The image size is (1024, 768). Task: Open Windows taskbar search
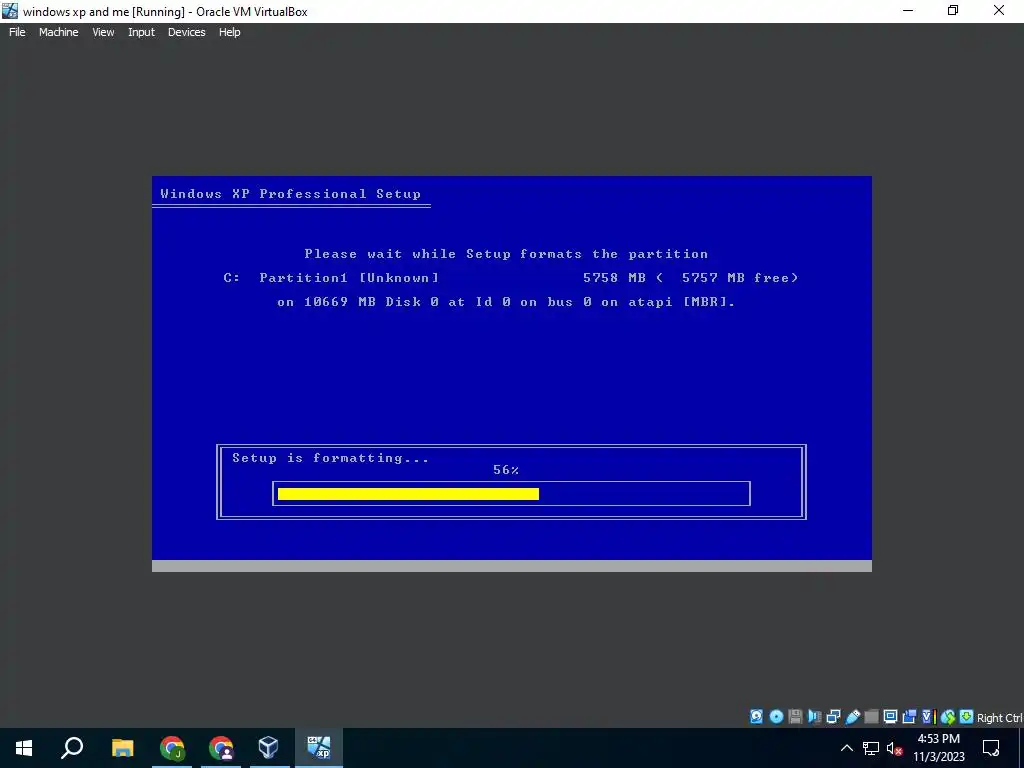coord(72,748)
